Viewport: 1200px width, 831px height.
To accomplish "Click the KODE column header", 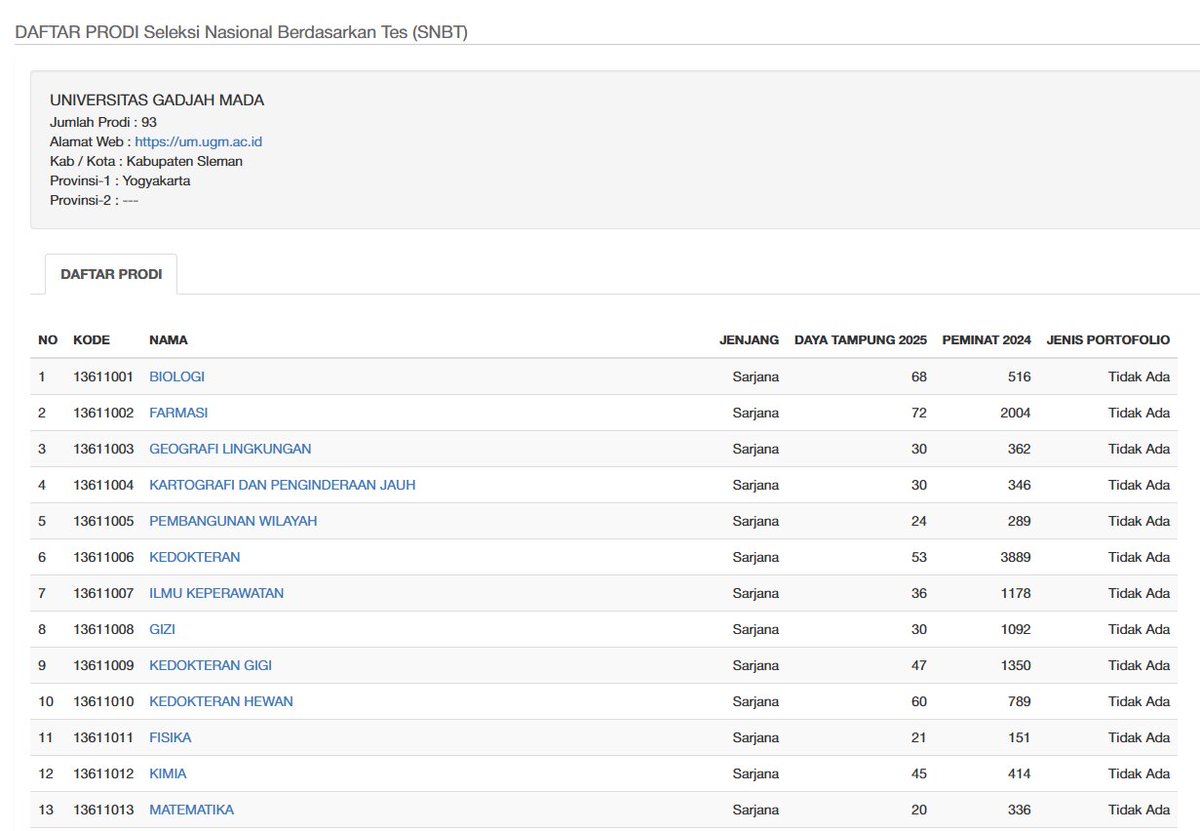I will pos(91,340).
